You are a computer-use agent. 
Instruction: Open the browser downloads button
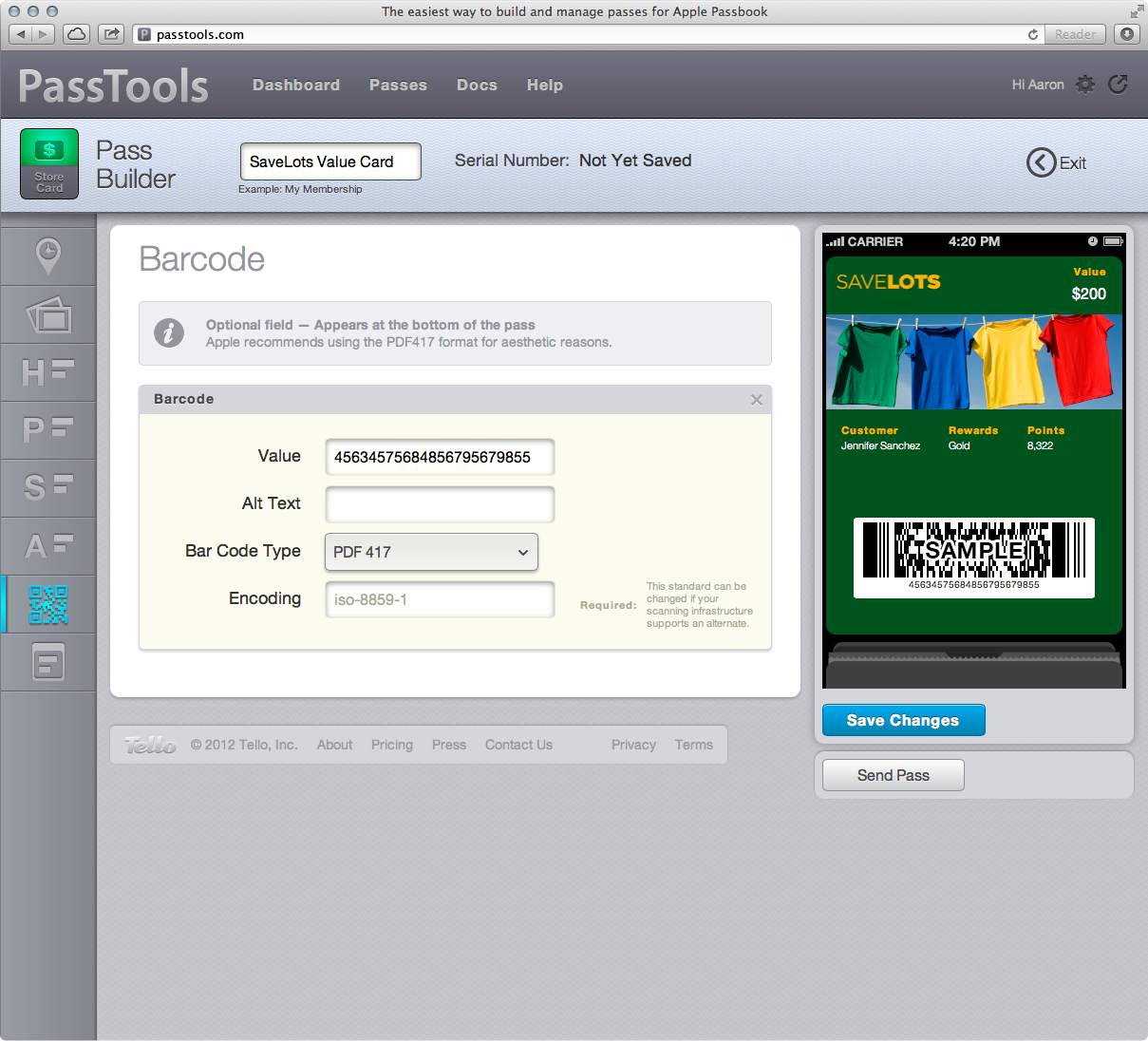coord(1127,34)
